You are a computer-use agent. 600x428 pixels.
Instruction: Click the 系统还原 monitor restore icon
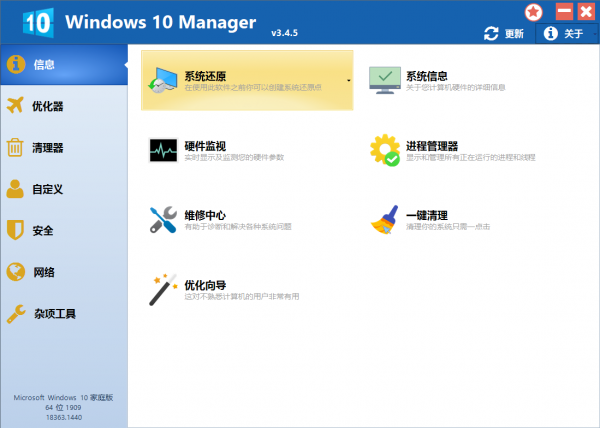click(163, 80)
